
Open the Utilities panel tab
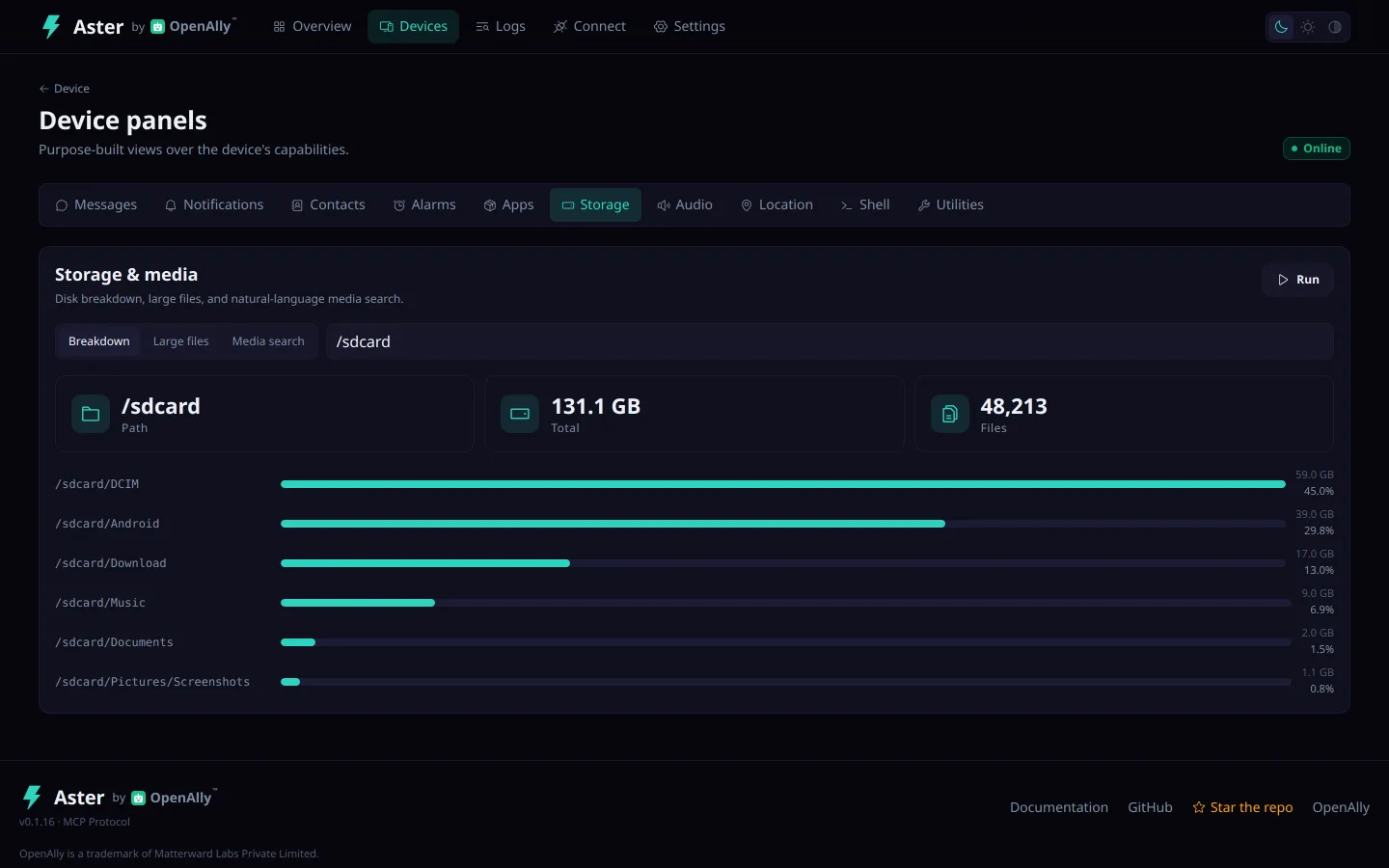tap(951, 204)
